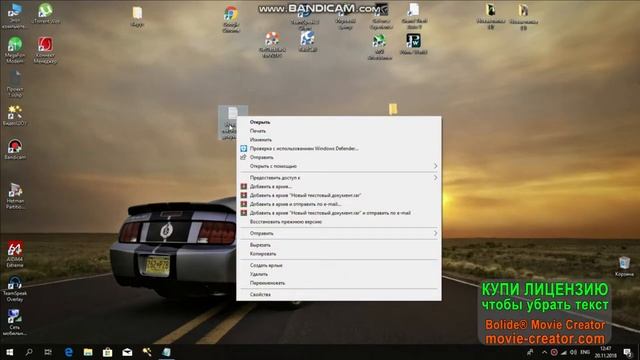Open the black PW game shortcut
The height and width of the screenshot is (360, 640).
click(x=413, y=44)
